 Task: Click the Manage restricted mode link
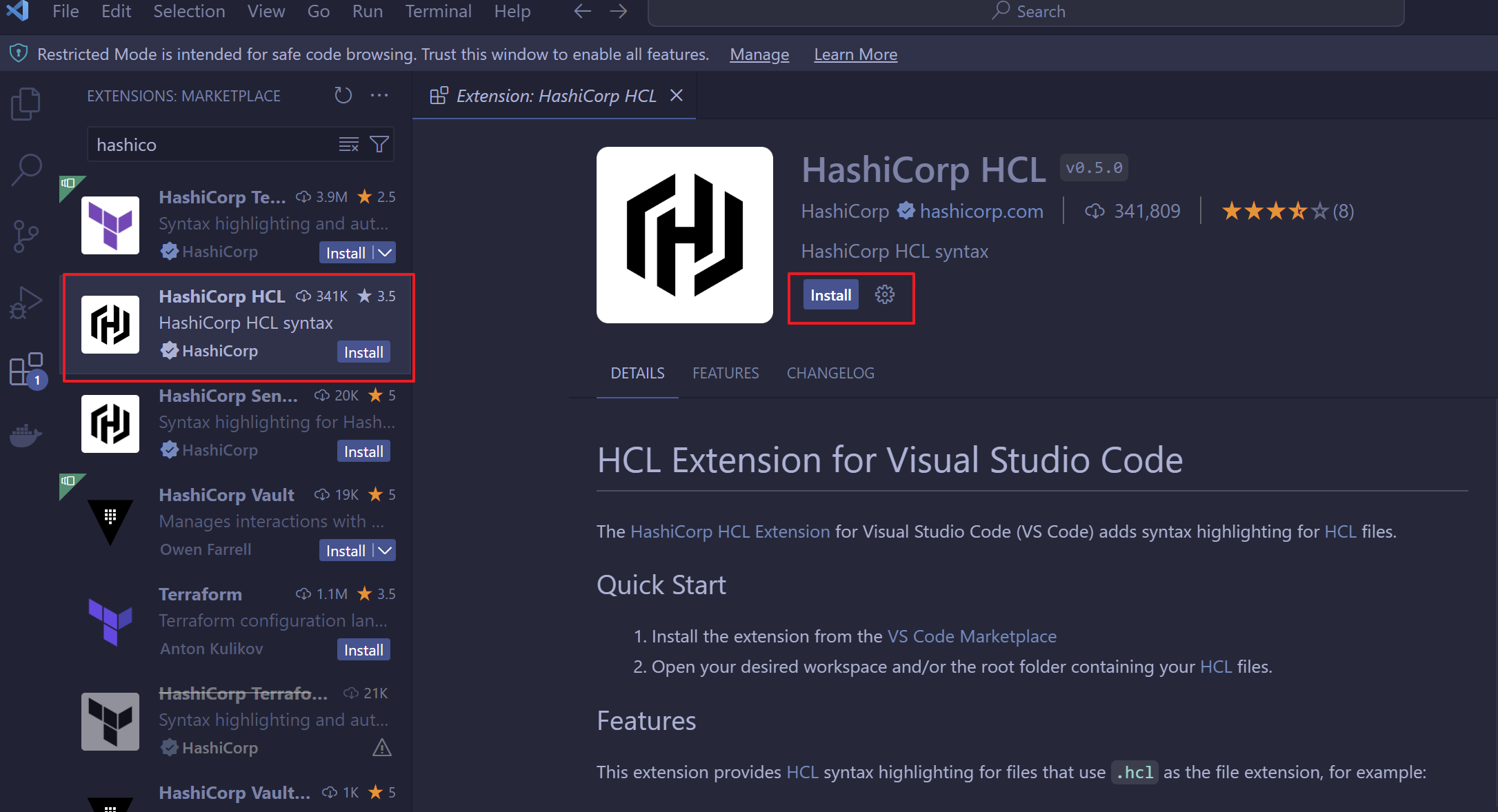point(759,54)
